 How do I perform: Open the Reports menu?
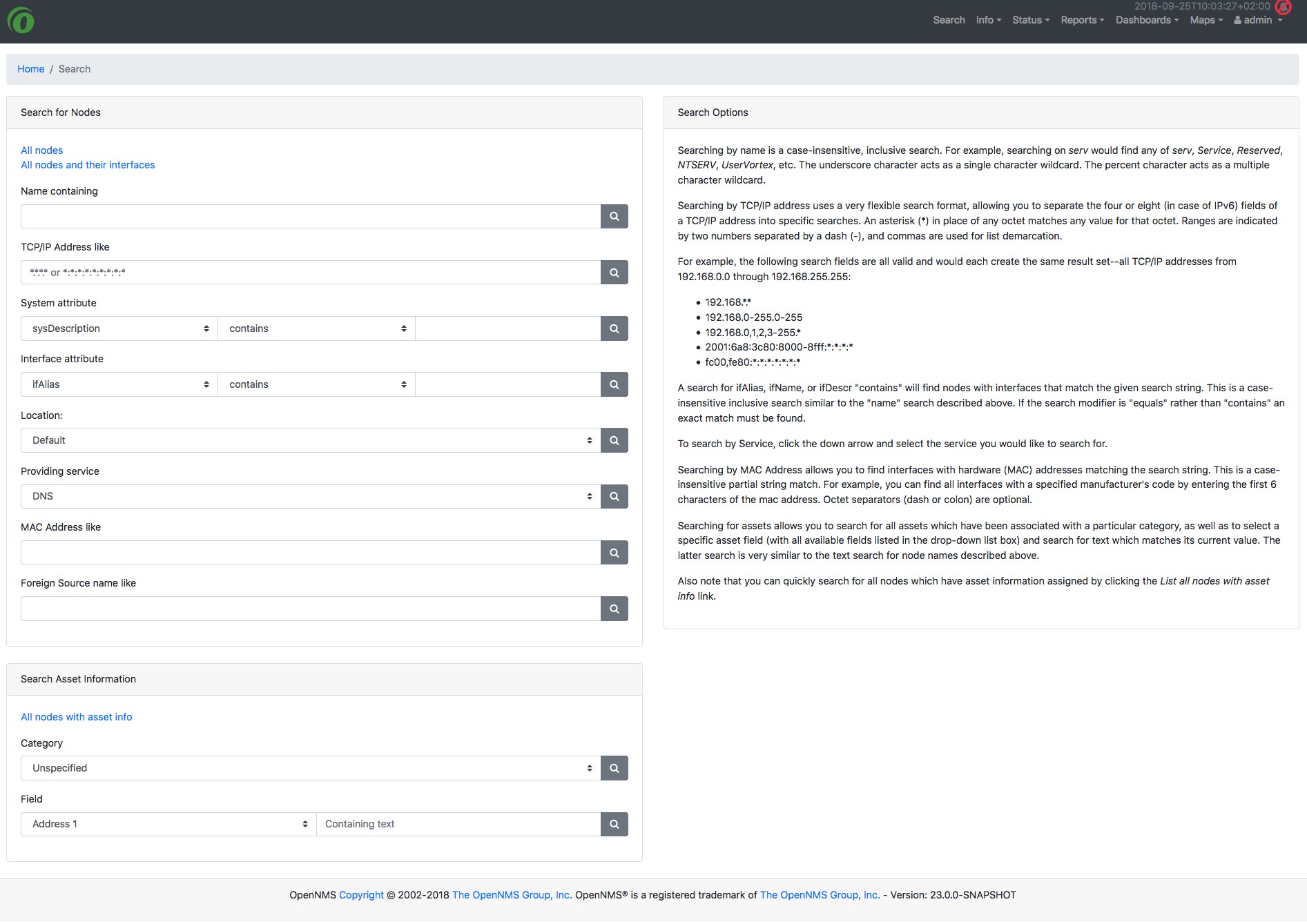pos(1082,20)
